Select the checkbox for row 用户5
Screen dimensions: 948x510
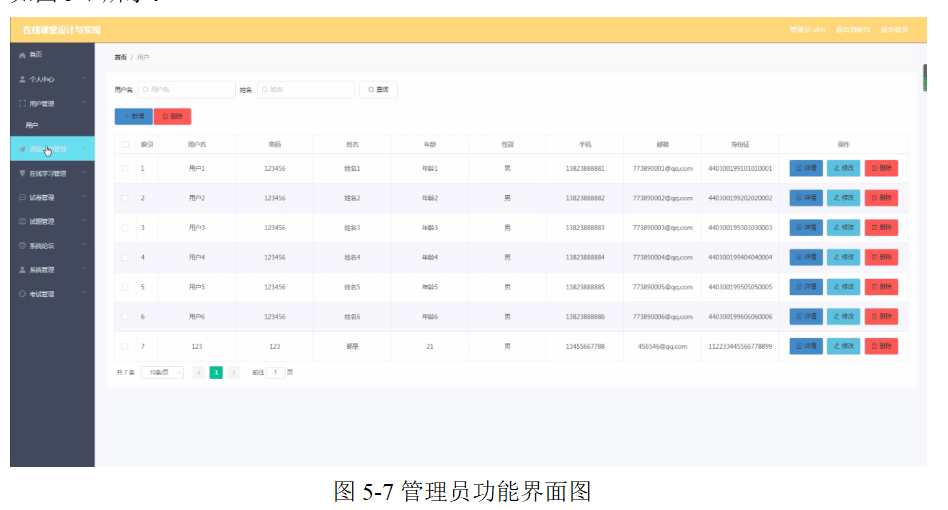tap(125, 287)
